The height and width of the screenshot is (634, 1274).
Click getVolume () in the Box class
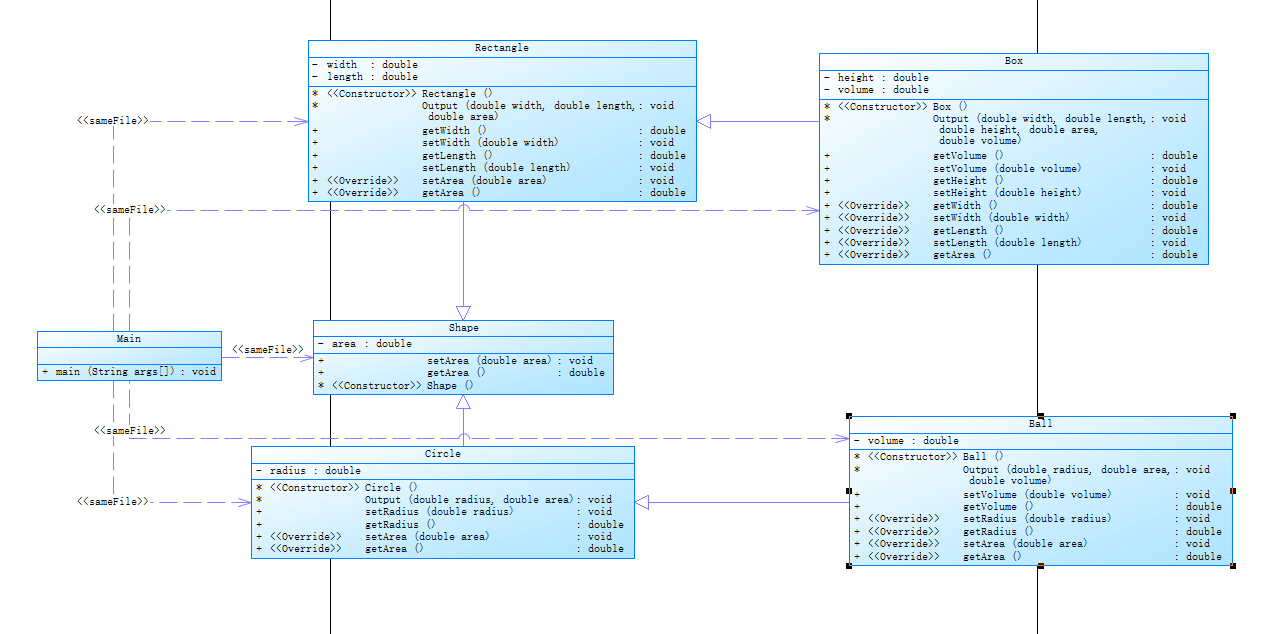[x=1010, y=156]
